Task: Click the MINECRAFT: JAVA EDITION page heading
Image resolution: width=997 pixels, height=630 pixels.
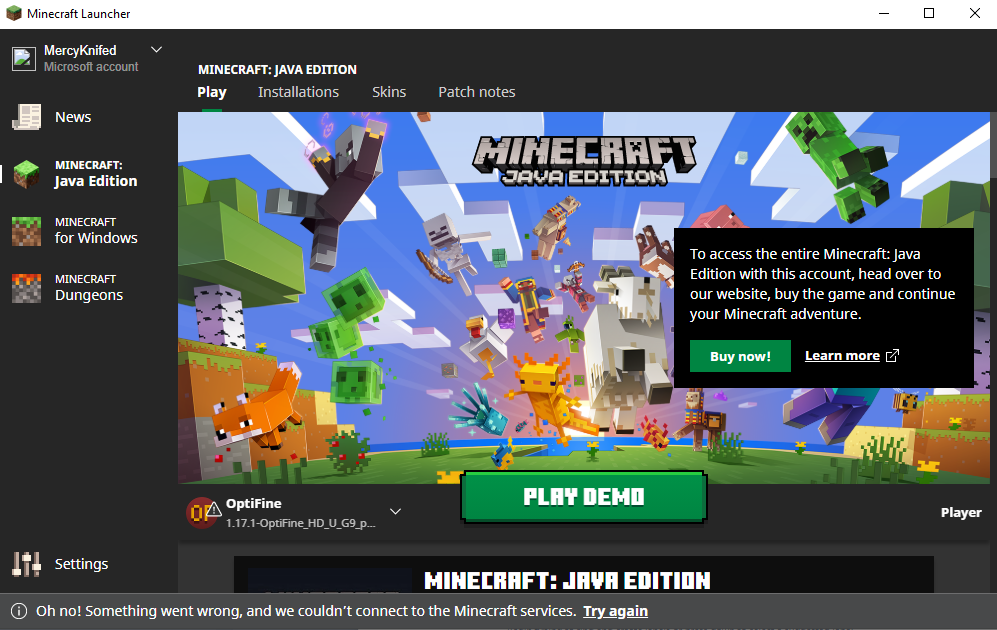Action: coord(277,69)
